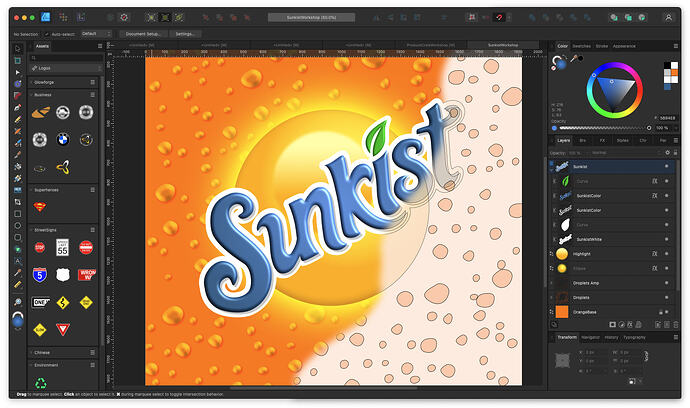Collapse the StreetSigns assets subcategory

click(31, 230)
